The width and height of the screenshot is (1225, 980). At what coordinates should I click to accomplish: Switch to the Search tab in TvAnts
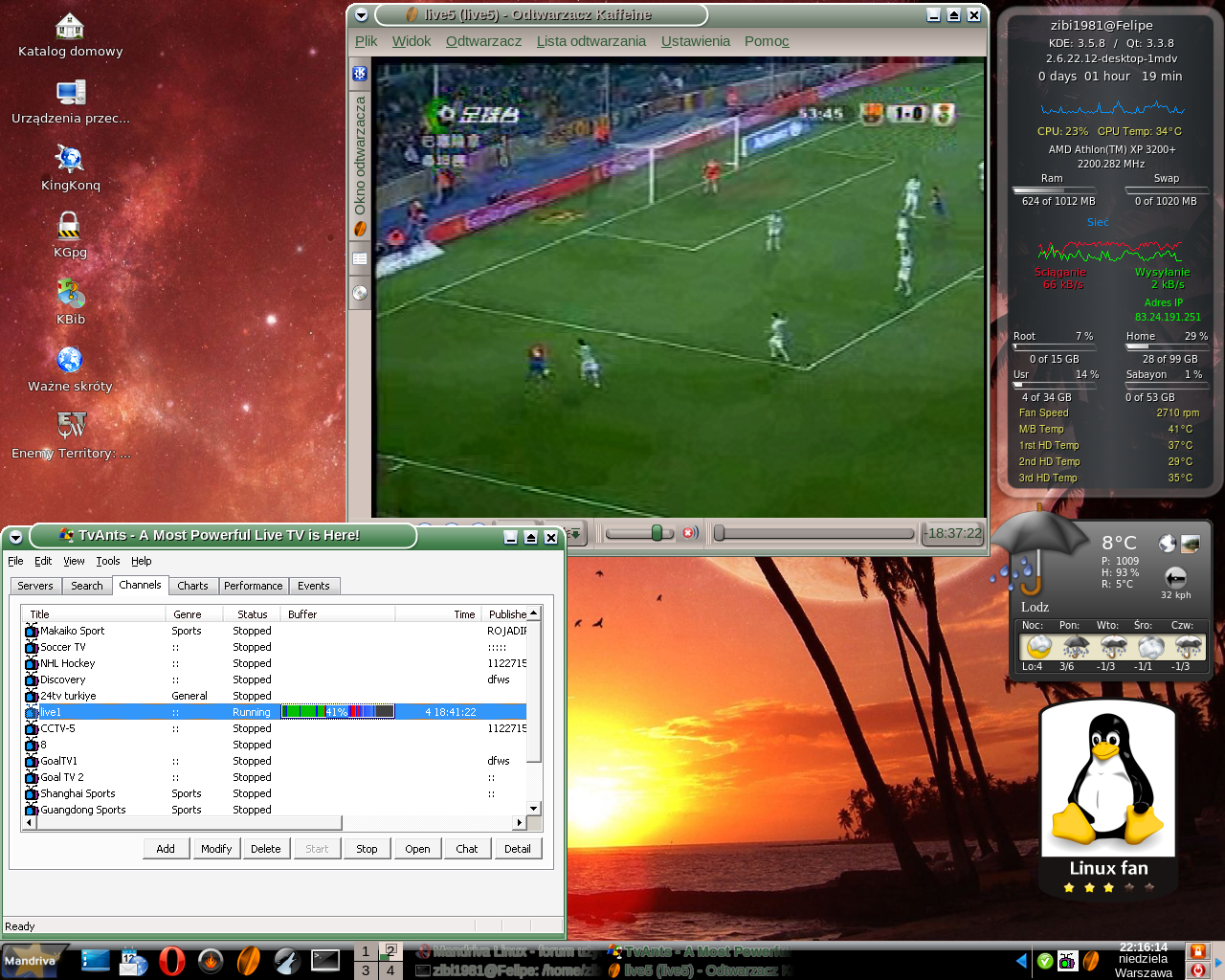click(86, 586)
